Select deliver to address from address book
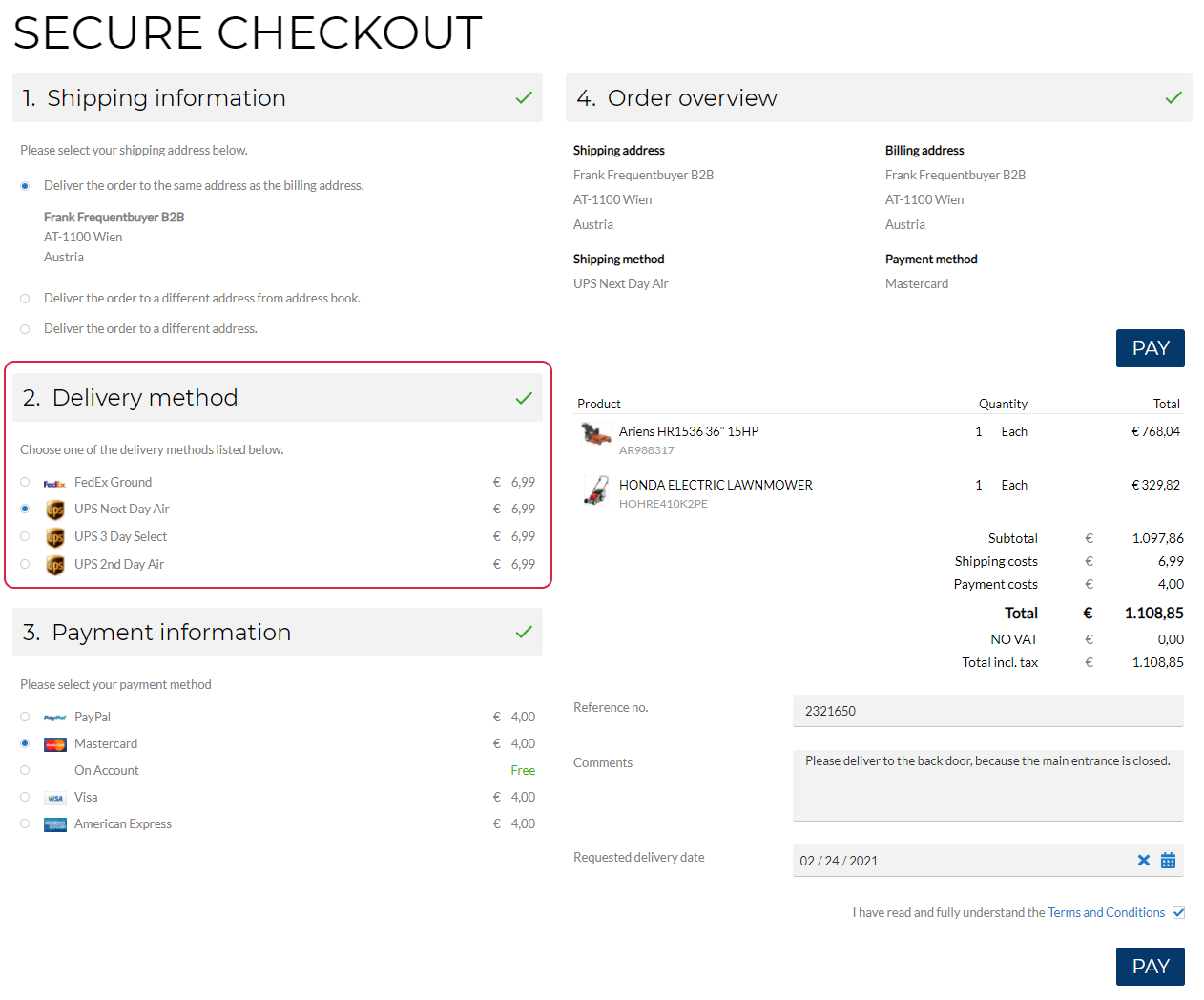Screen dimensions: 1204x1000 (x=25, y=299)
